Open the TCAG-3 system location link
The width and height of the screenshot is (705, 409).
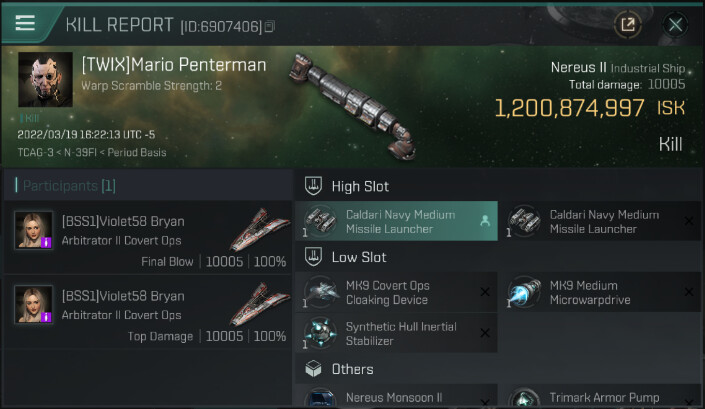tap(38, 153)
